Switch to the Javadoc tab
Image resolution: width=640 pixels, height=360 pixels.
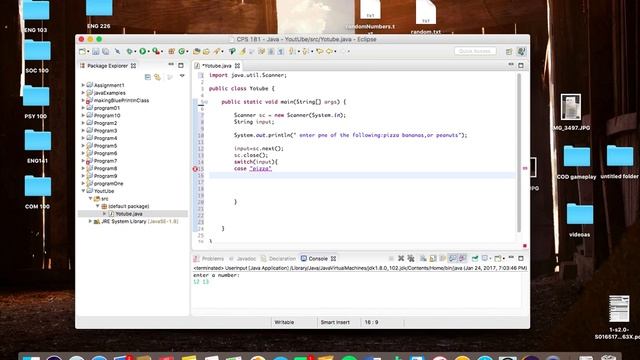(242, 259)
